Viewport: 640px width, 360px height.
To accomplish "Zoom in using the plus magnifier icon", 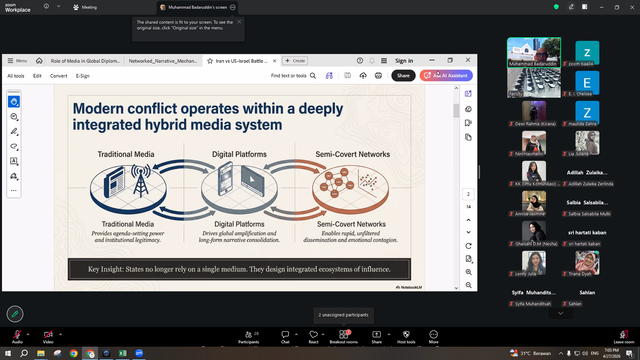I will click(469, 272).
